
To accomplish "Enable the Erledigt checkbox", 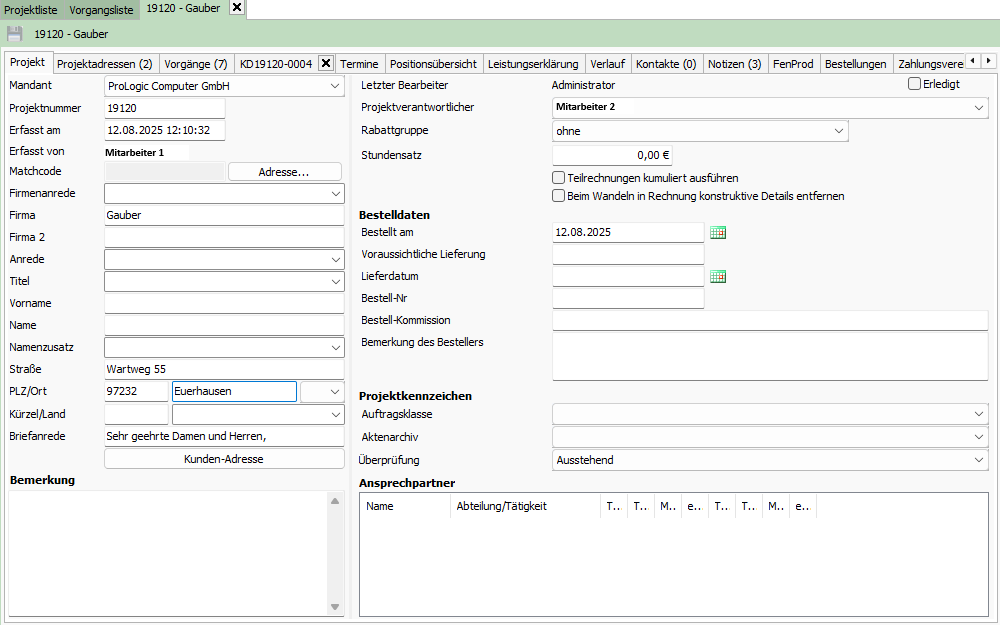I will 914,84.
